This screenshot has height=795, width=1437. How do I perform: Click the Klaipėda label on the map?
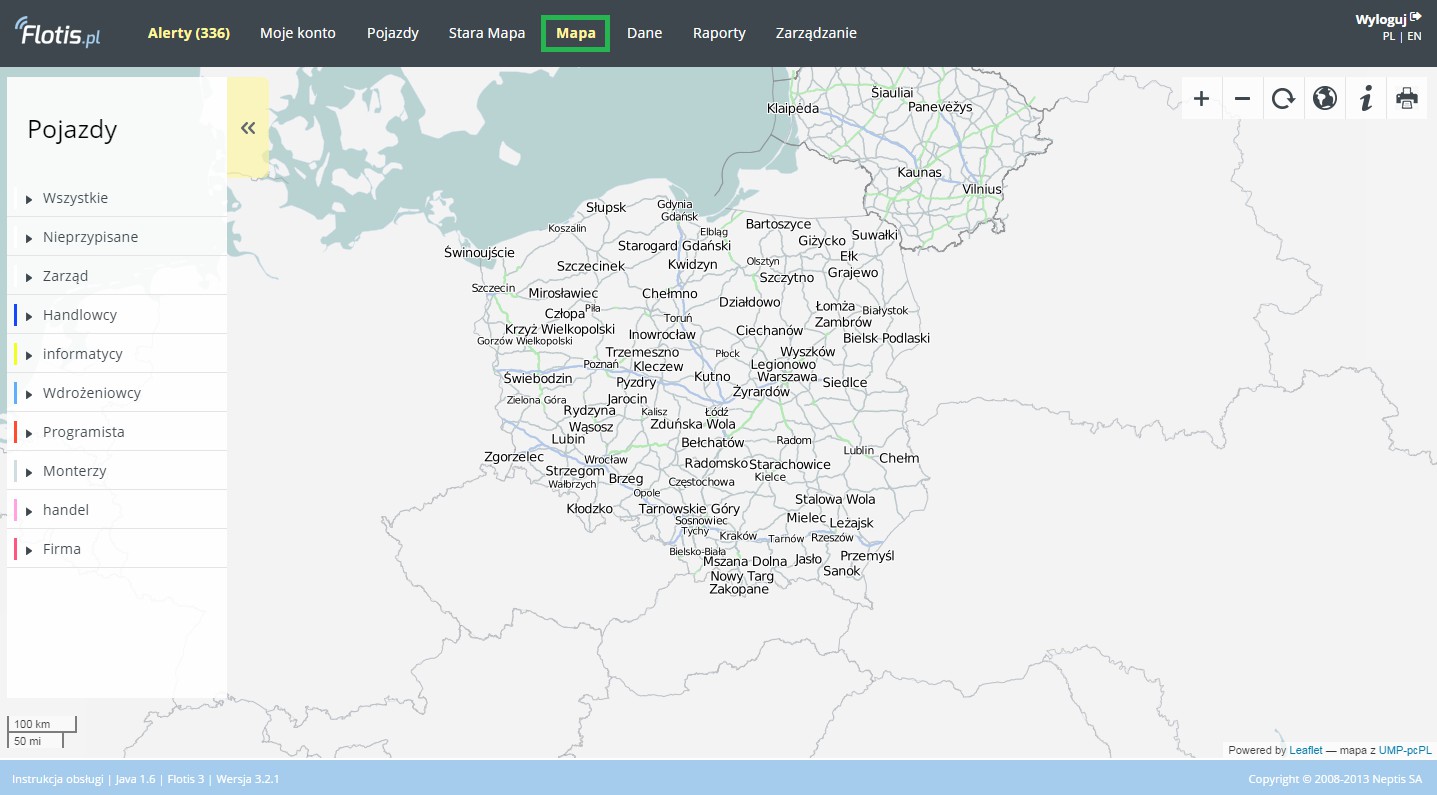tap(793, 108)
